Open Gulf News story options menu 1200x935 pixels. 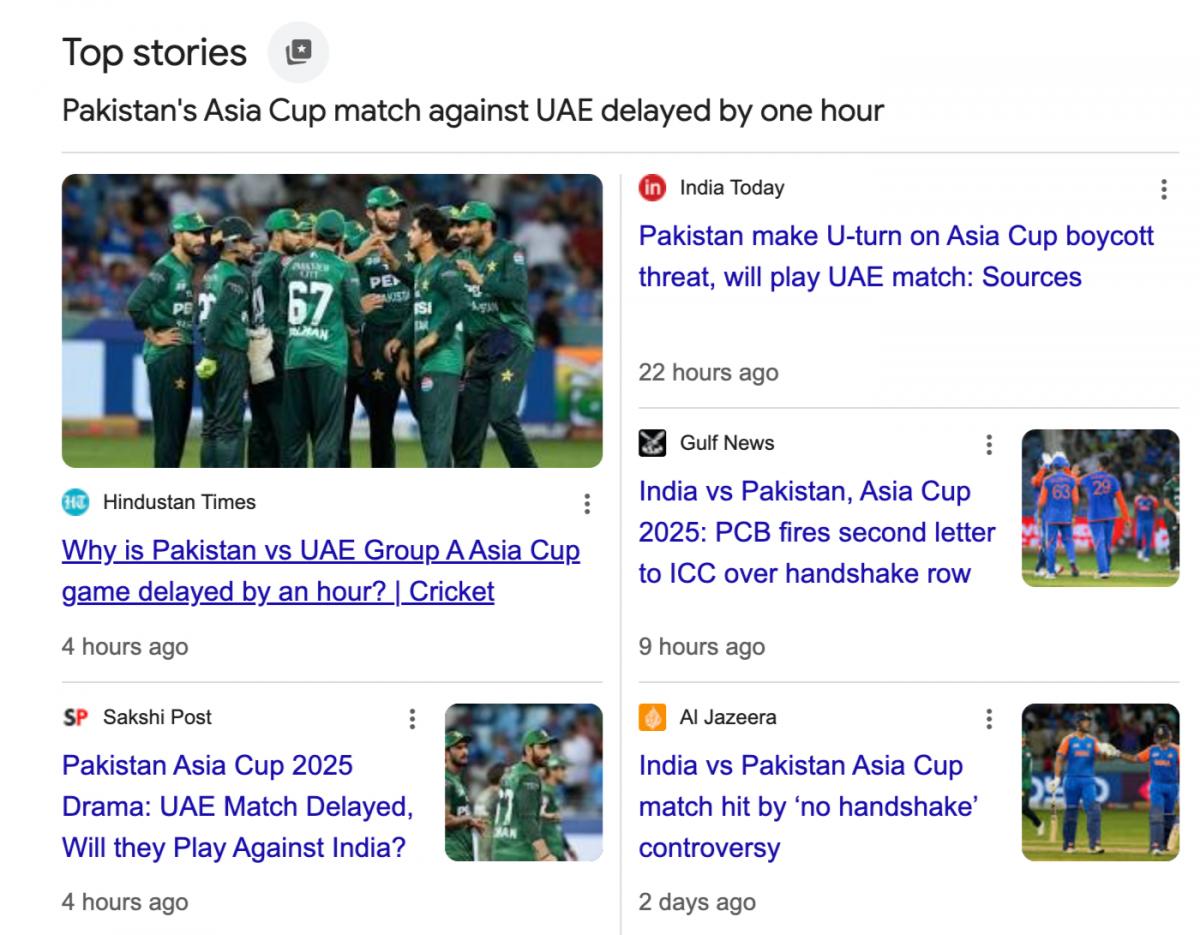click(989, 444)
